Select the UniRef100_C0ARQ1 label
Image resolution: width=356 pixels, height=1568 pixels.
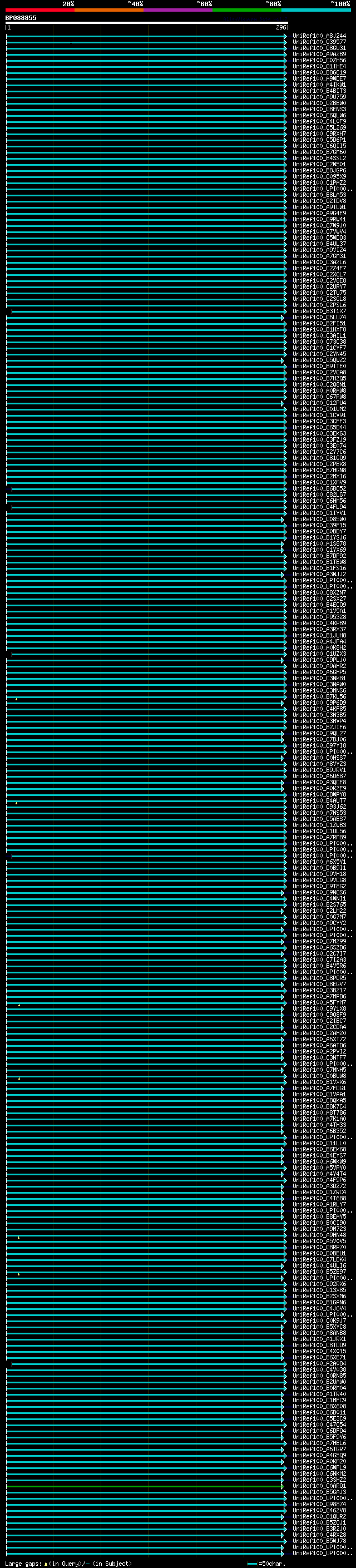[319, 1486]
